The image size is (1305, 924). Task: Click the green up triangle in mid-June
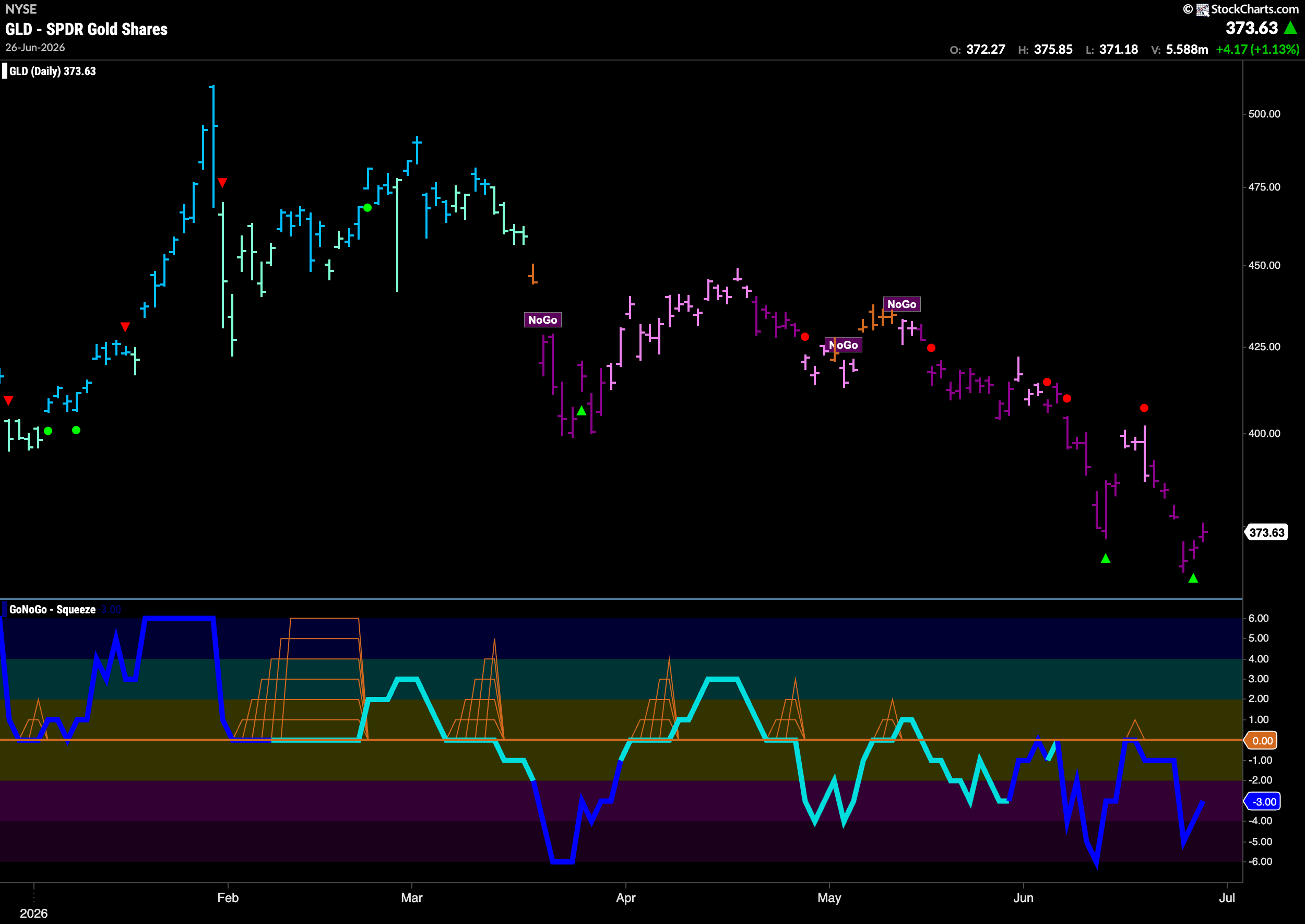tap(1105, 558)
